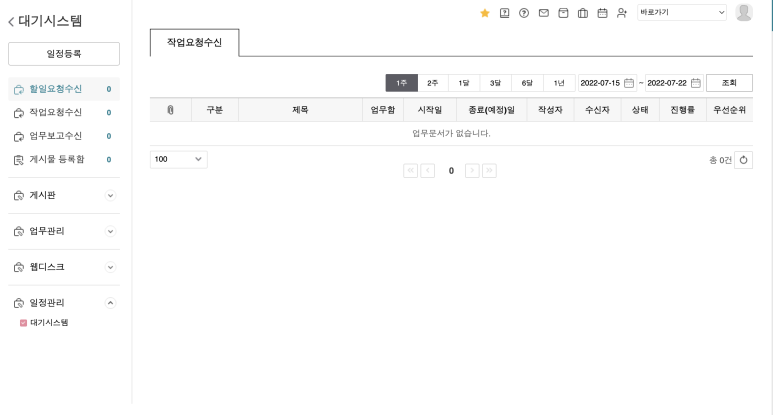The width and height of the screenshot is (773, 415).
Task: Select the 3달 period filter
Action: pos(495,83)
